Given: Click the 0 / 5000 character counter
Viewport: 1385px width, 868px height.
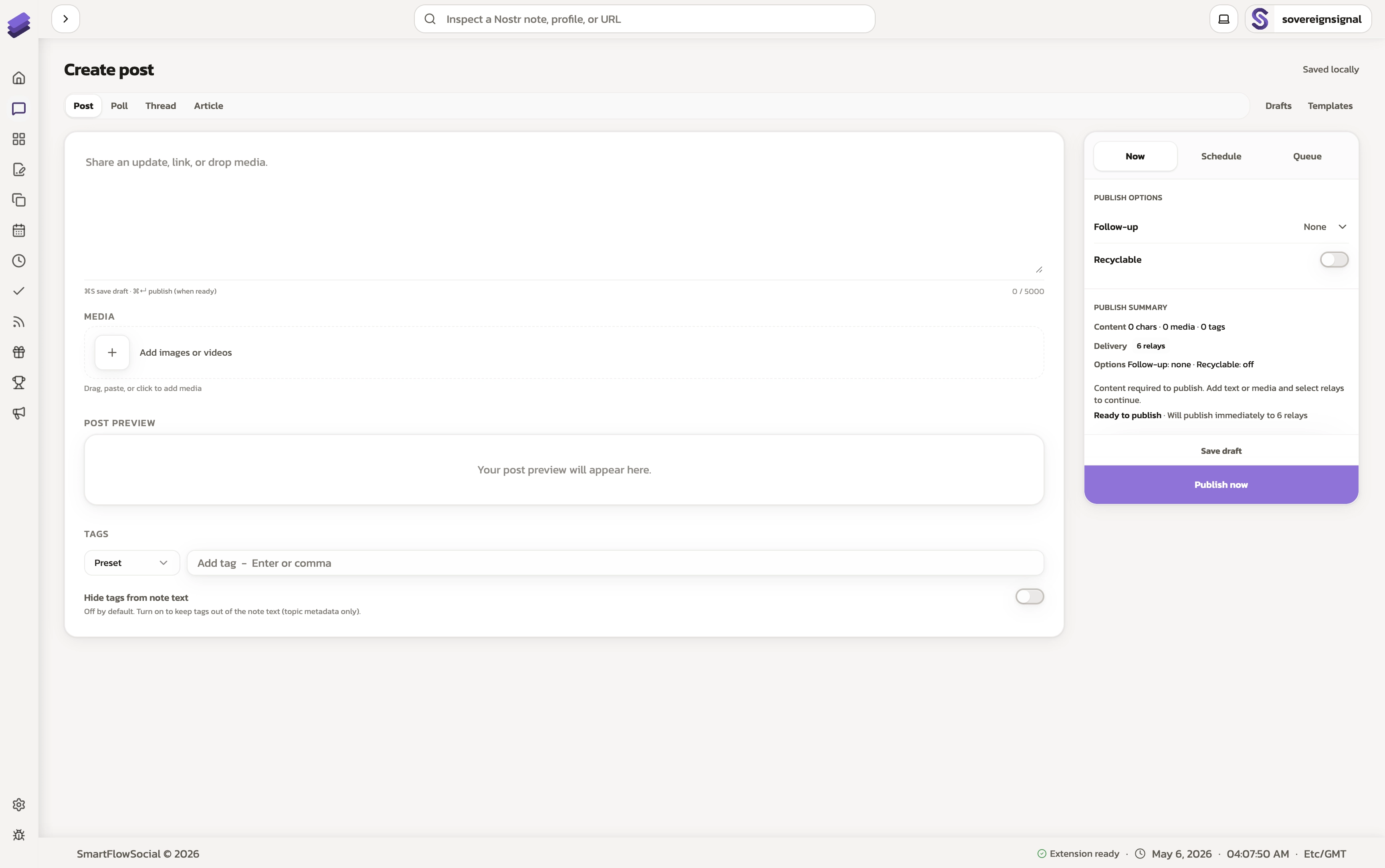Looking at the screenshot, I should 1028,291.
